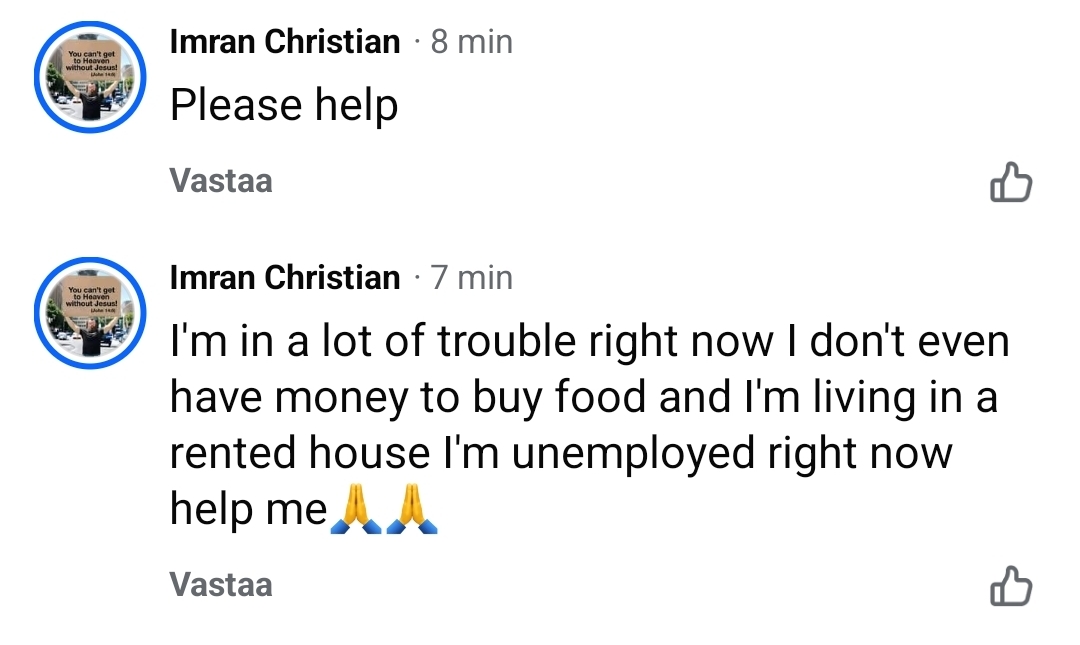Screen dimensions: 1080x645
Task: Click the second praying hands emoji
Action: [412, 510]
